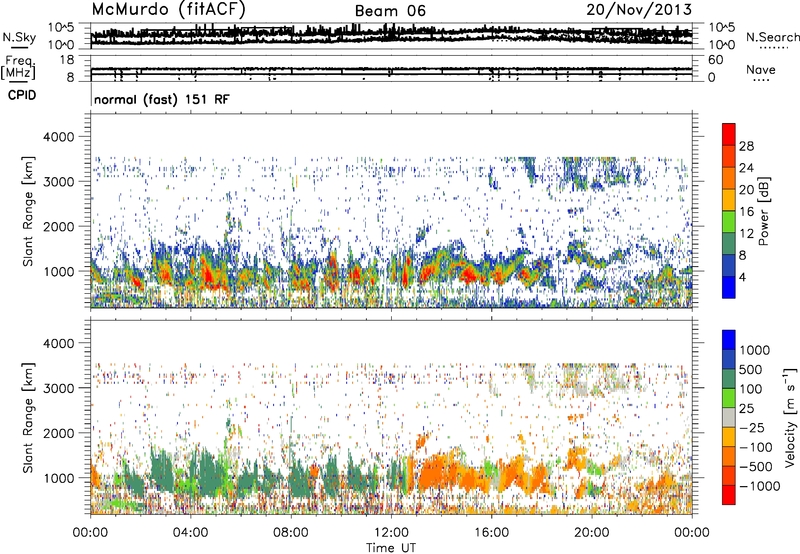The width and height of the screenshot is (800, 554).
Task: Click the 'Slant Range [km]' label of velocity panel
Action: point(28,417)
